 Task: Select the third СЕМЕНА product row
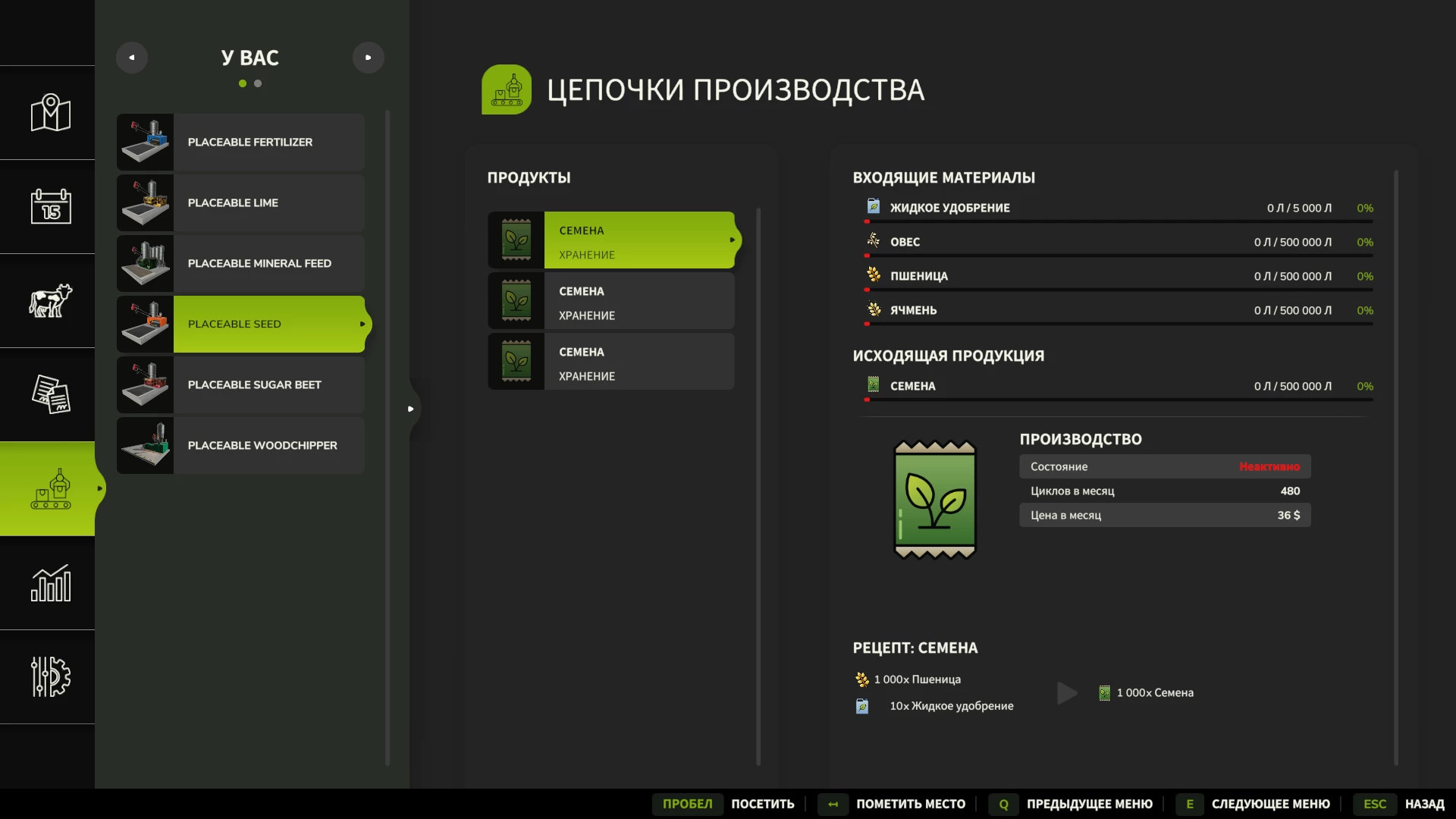click(x=611, y=362)
